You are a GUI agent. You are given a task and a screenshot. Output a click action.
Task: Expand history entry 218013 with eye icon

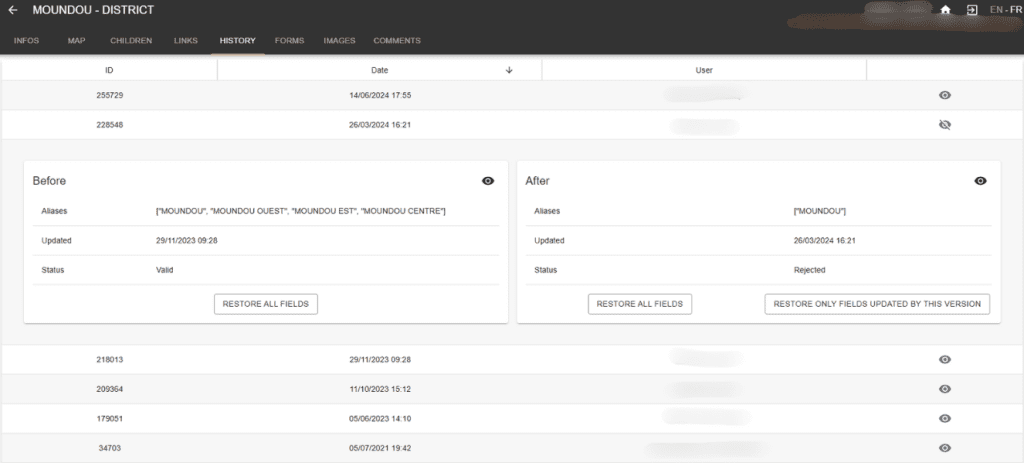(x=944, y=359)
